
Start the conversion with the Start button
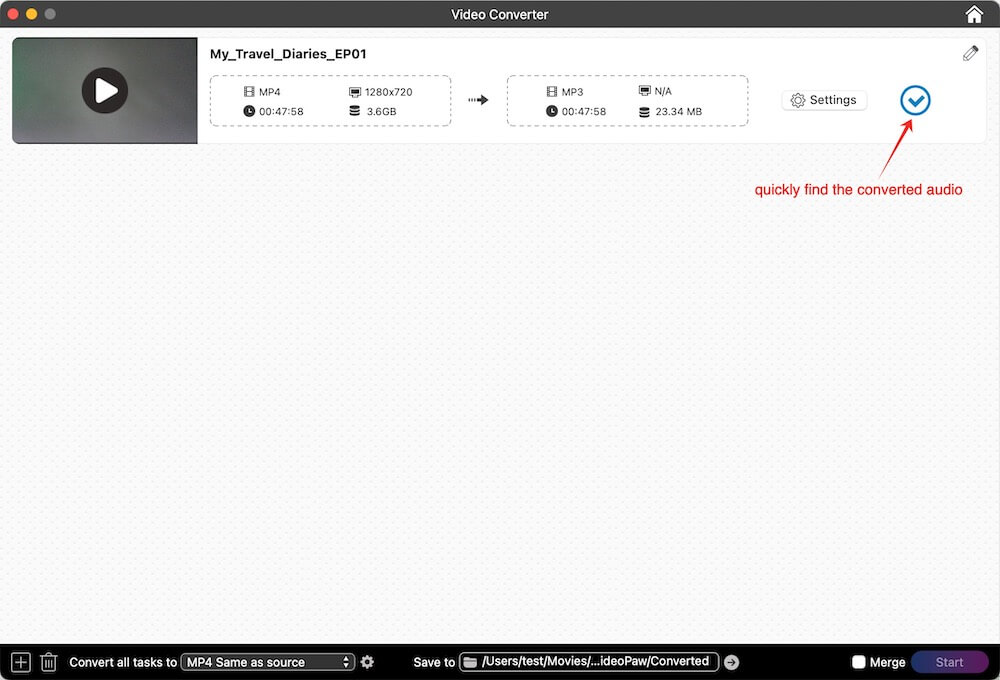(x=948, y=661)
